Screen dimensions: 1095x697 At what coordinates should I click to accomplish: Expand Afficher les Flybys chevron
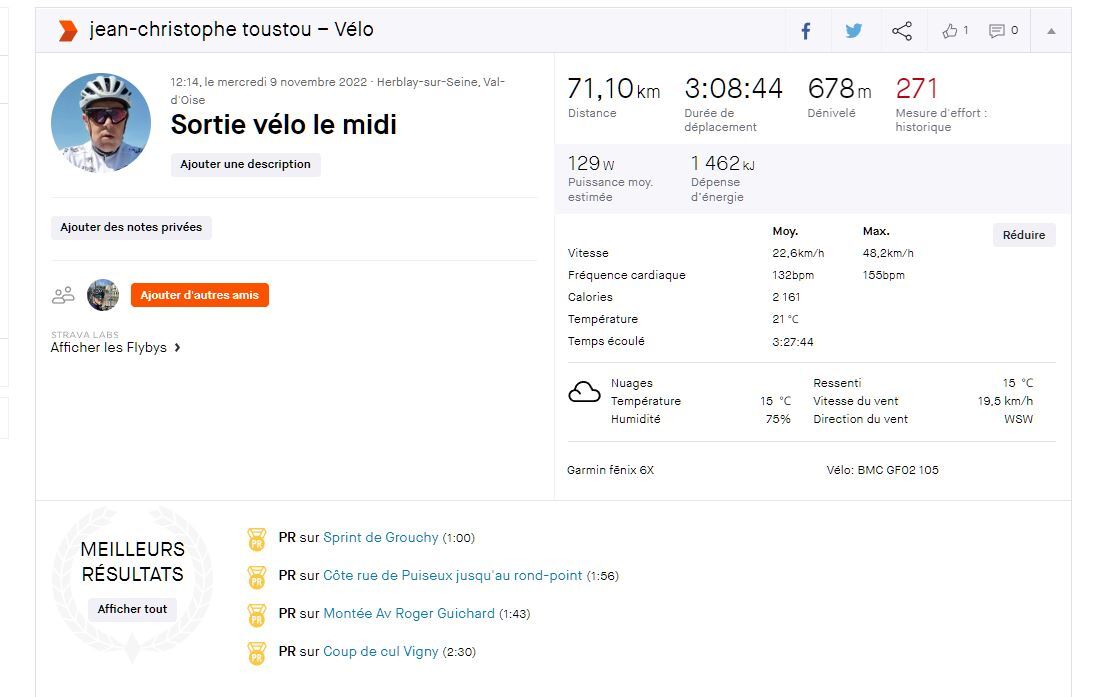(x=177, y=348)
